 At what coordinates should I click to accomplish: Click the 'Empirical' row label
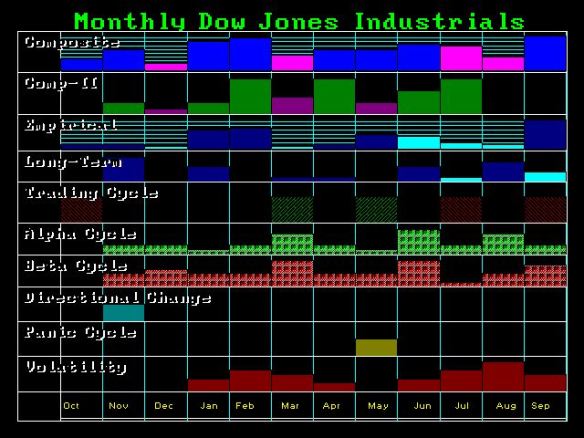coord(71,125)
